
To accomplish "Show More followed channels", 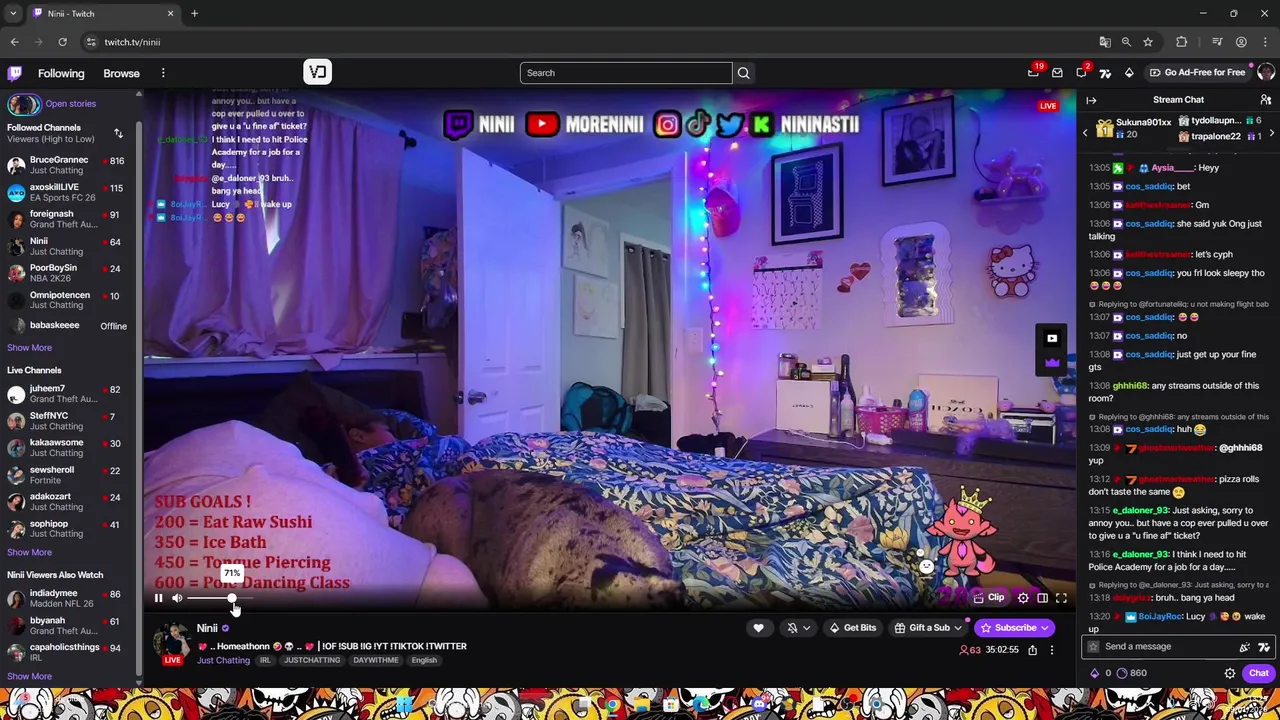I will [29, 348].
